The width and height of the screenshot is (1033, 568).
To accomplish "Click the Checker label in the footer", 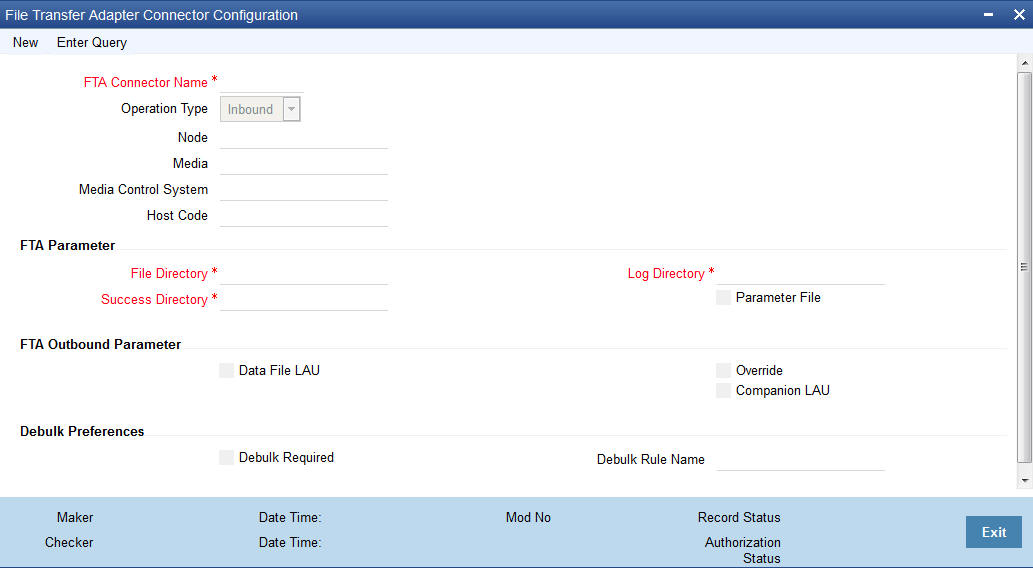I will click(x=69, y=542).
